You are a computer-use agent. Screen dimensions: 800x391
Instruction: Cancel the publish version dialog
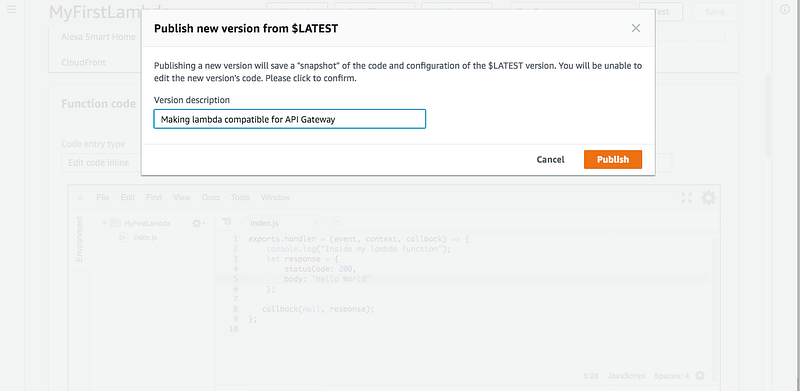pyautogui.click(x=550, y=159)
